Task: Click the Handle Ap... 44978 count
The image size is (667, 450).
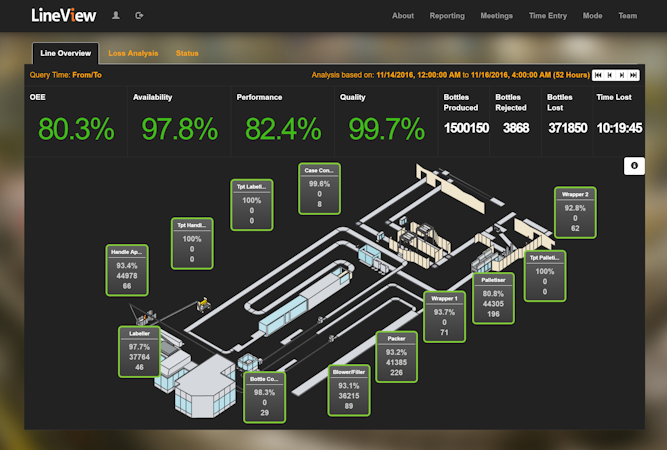Action: point(127,276)
